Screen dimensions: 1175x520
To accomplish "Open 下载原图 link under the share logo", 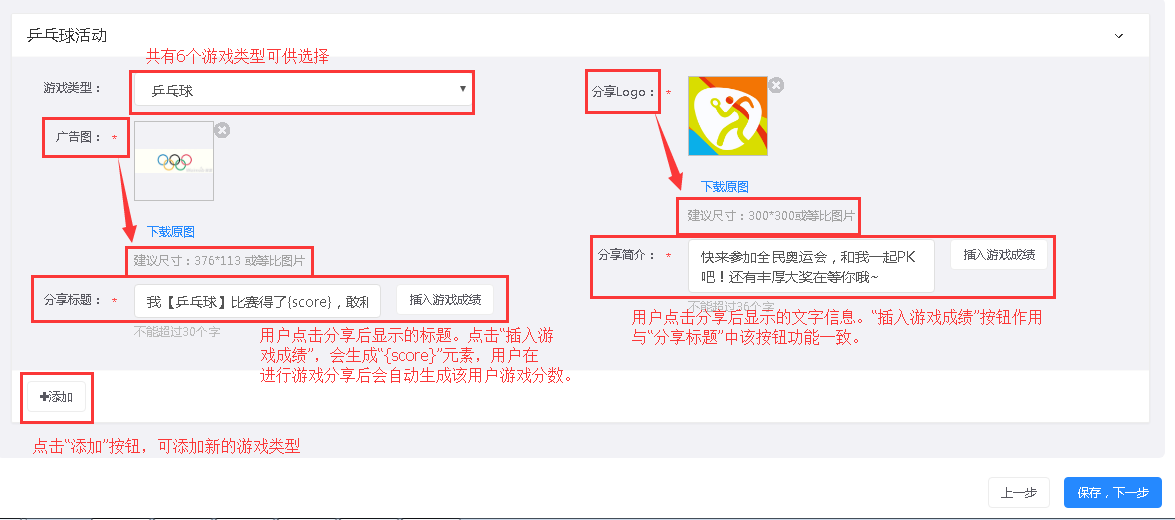I will (725, 187).
